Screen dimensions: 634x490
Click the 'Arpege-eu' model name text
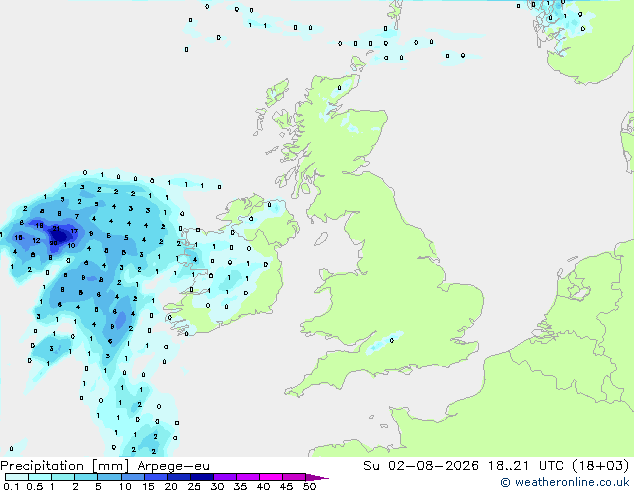[173, 466]
